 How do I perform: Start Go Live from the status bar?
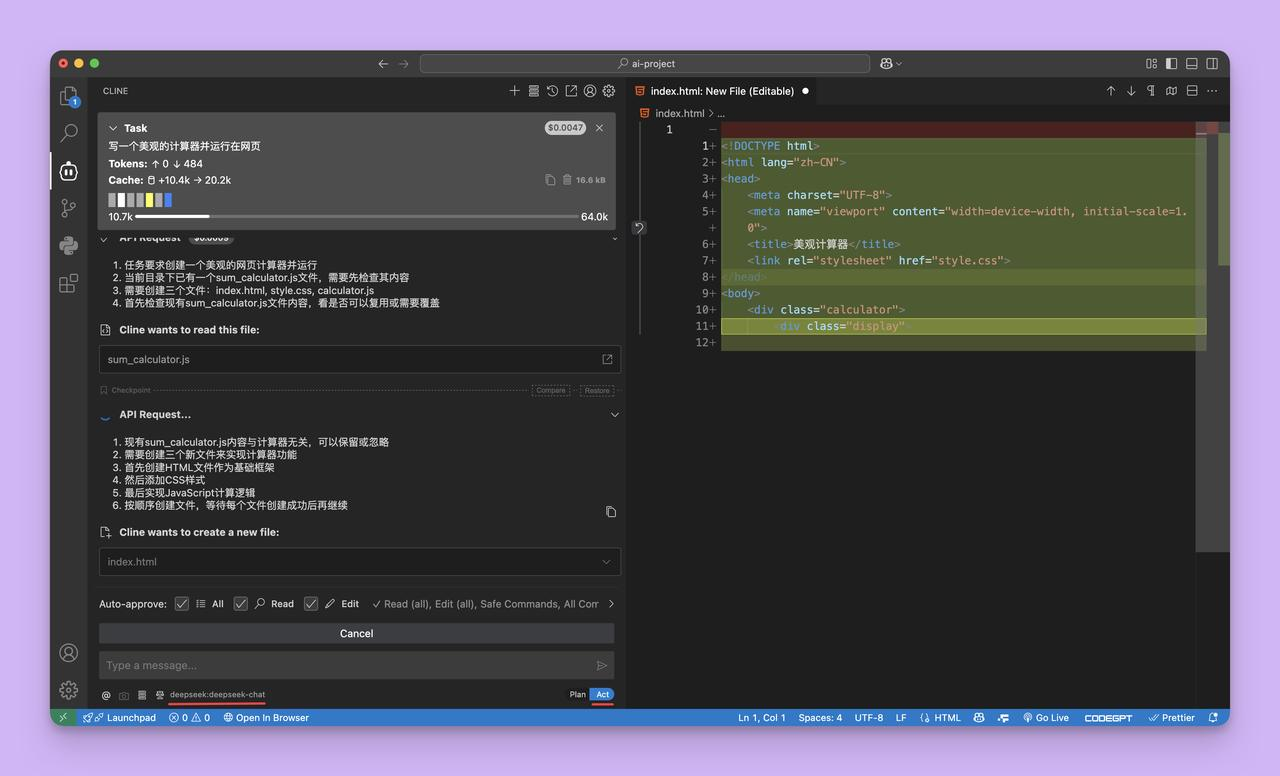click(x=1046, y=717)
